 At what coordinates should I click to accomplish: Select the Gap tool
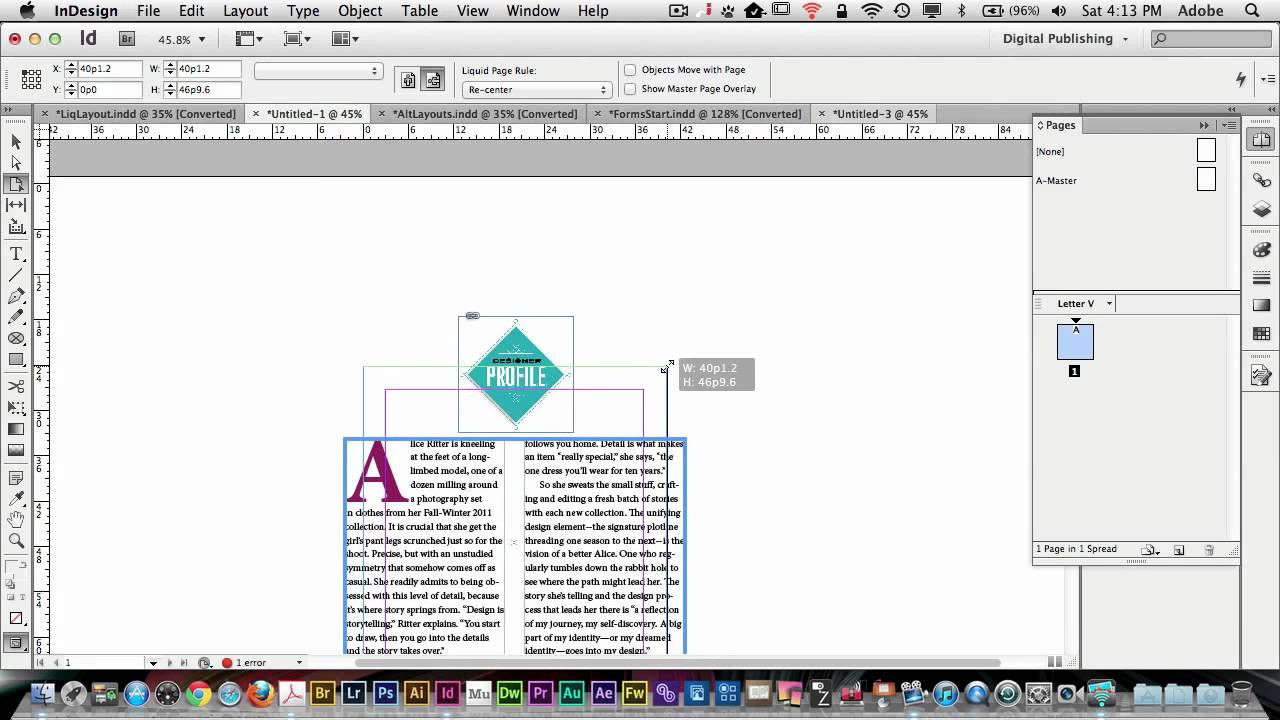click(16, 205)
